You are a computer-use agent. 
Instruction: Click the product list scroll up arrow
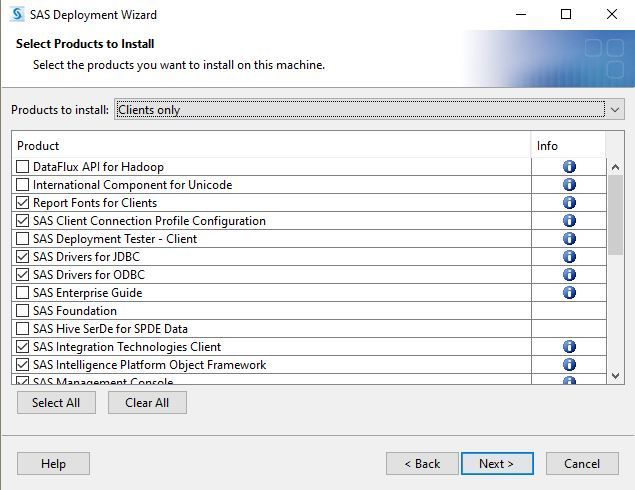click(x=615, y=167)
